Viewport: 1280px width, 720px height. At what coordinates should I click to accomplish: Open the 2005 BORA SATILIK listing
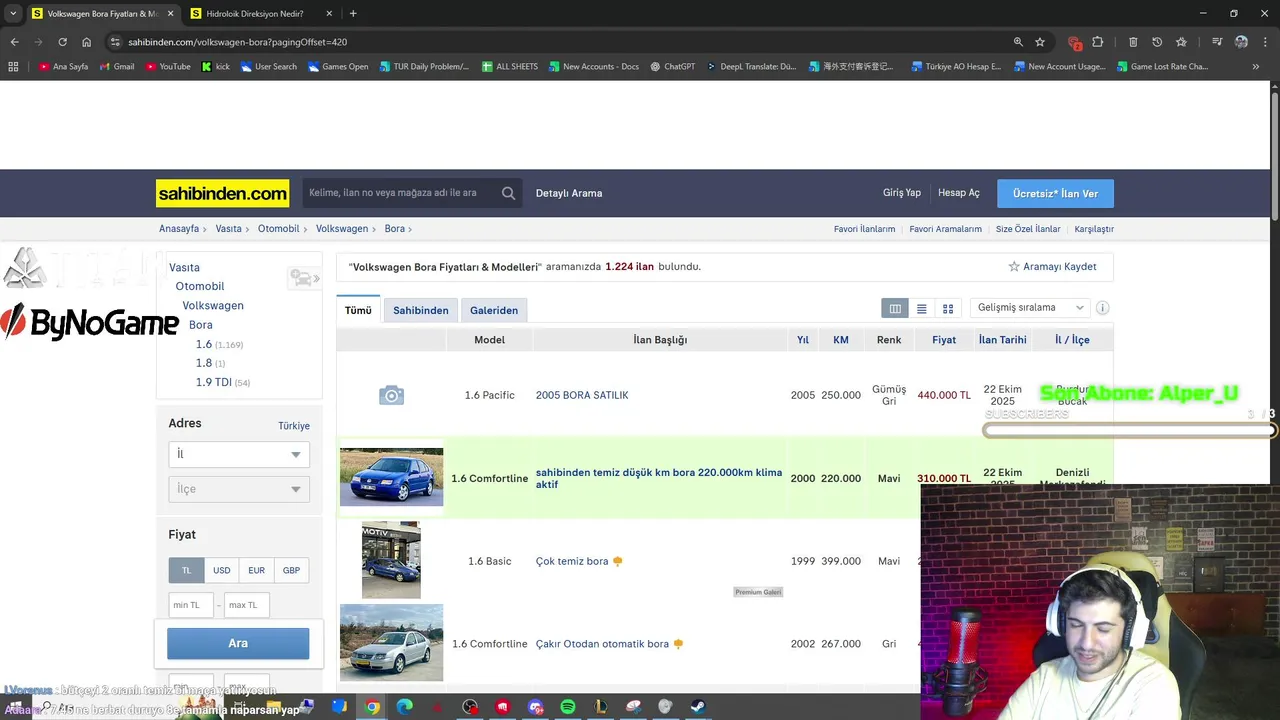582,395
